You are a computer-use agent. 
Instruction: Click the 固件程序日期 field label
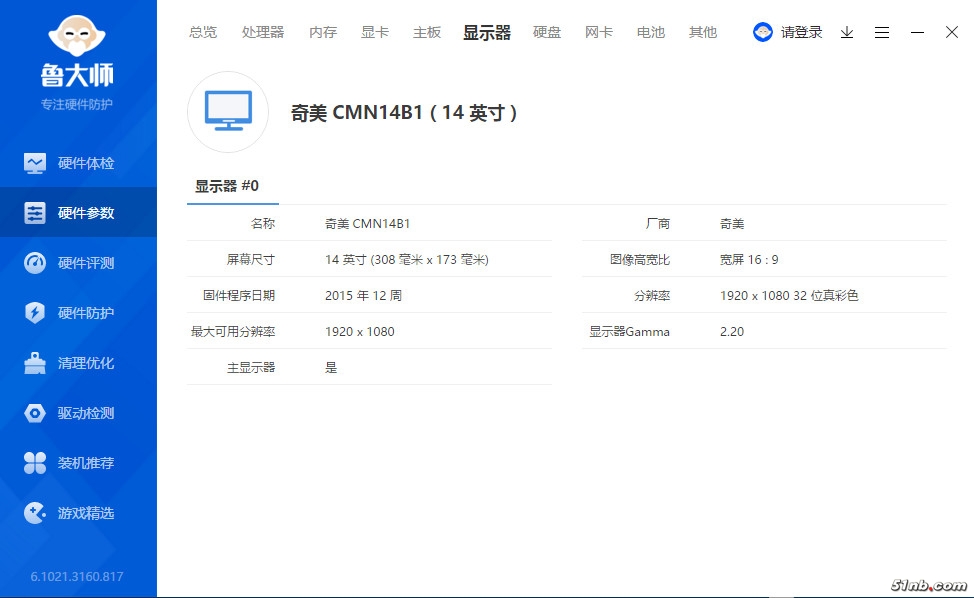click(x=239, y=296)
